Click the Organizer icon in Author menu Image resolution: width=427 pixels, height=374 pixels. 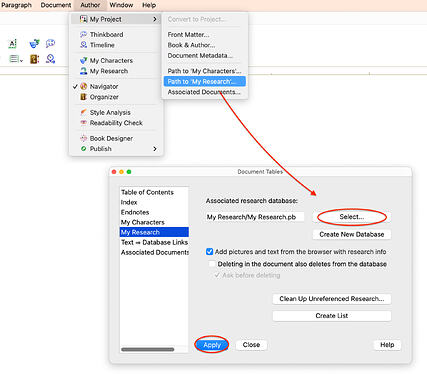pyautogui.click(x=83, y=97)
